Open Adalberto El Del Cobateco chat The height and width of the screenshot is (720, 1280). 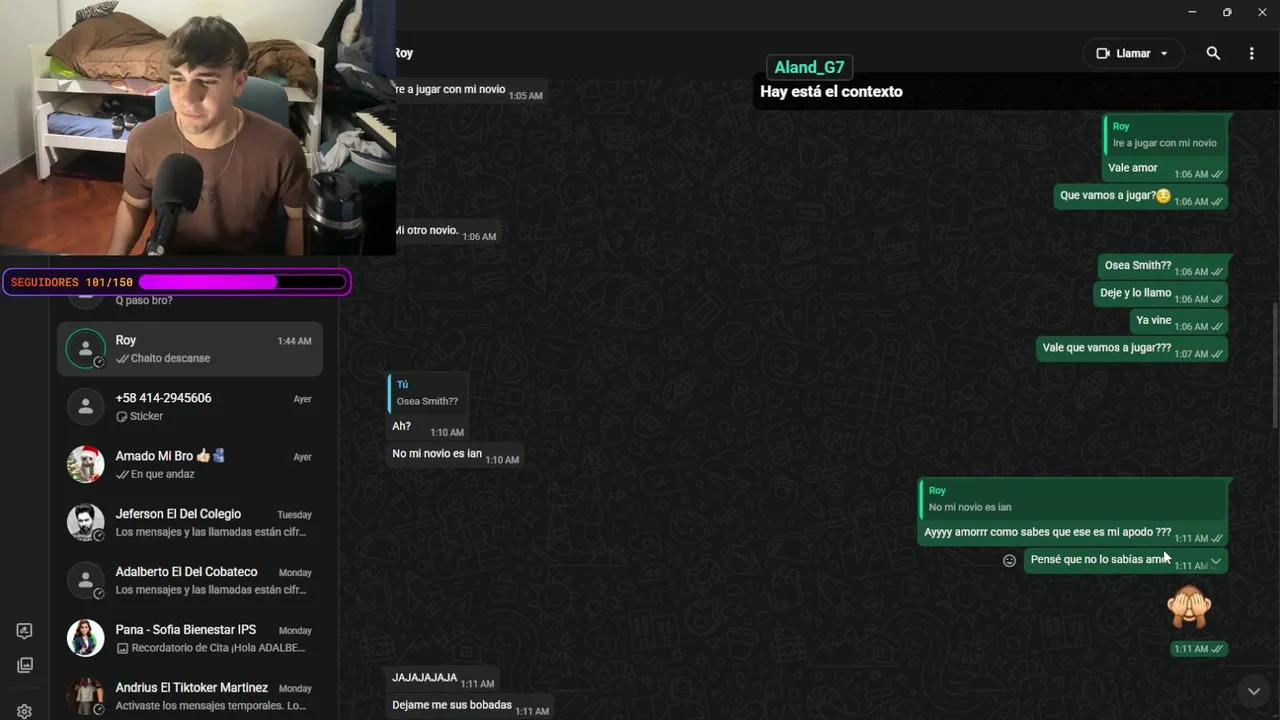[190, 581]
